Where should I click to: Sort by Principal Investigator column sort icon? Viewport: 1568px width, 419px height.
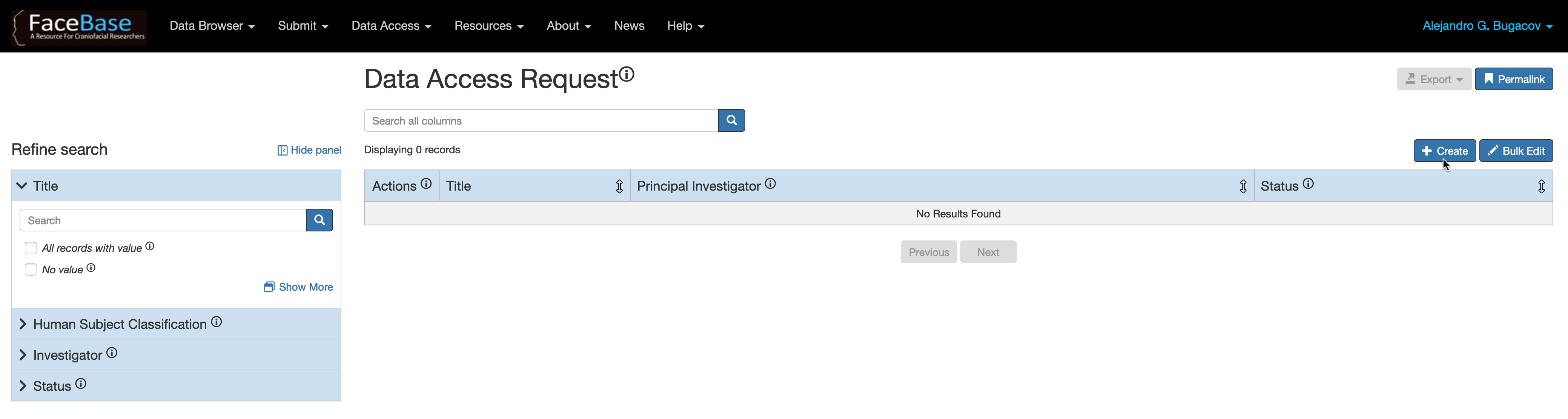1243,186
